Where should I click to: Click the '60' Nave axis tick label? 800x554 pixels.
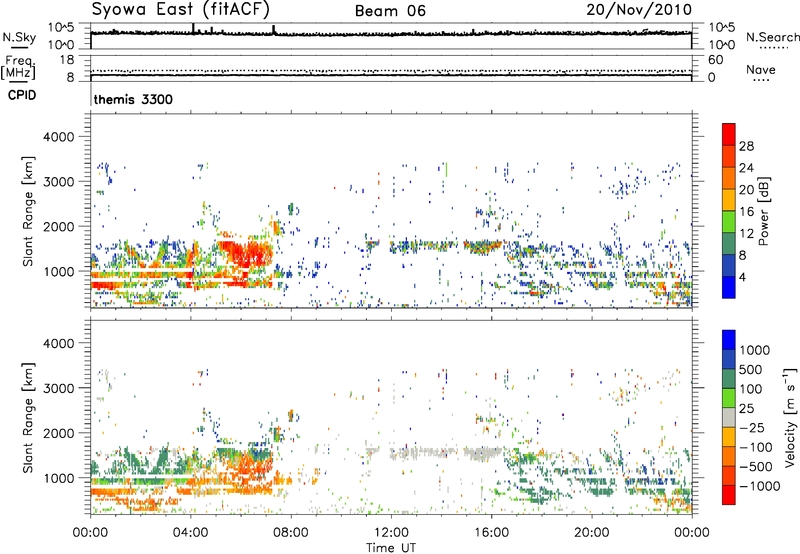(715, 60)
